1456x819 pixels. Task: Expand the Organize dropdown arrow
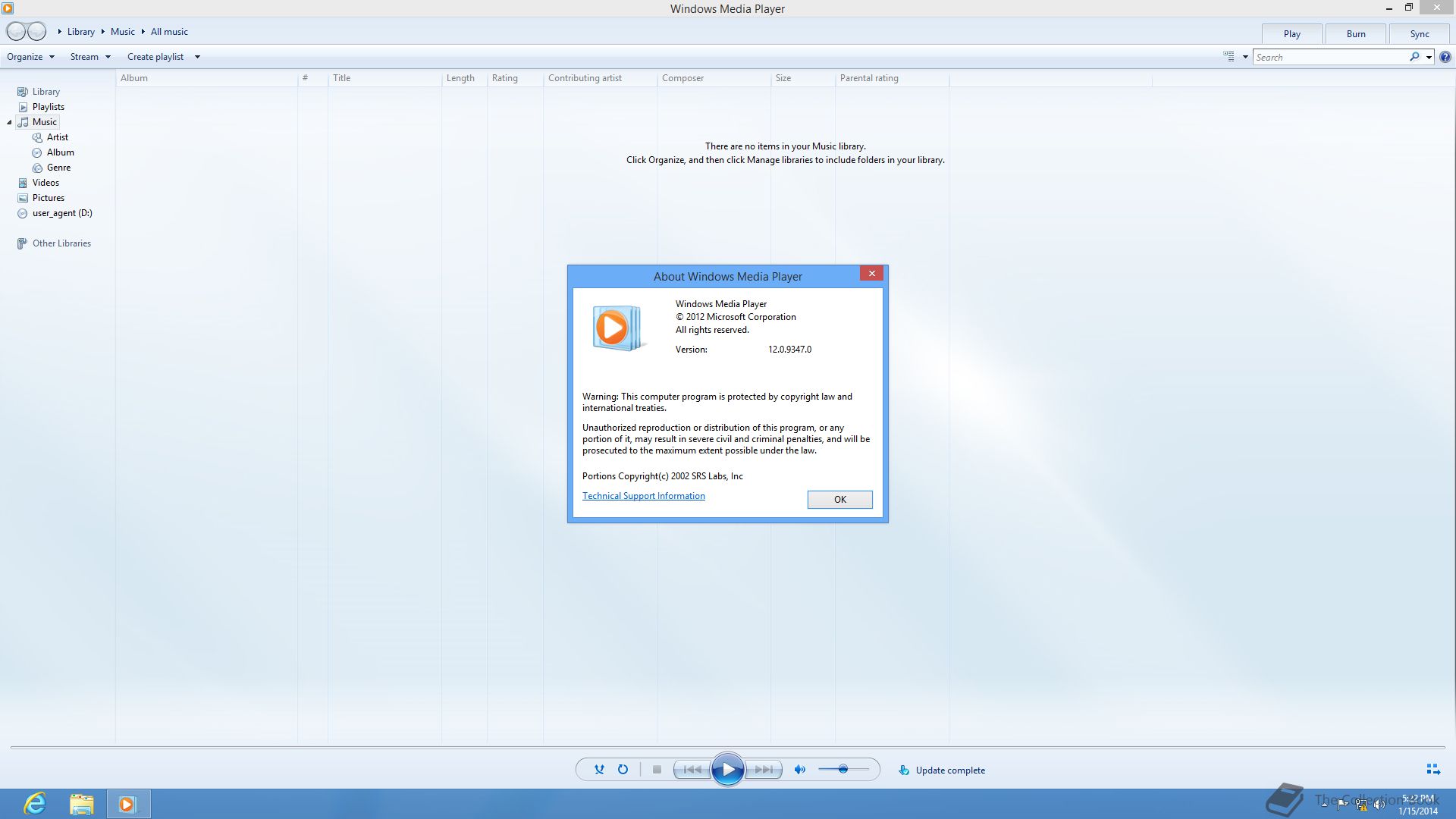52,57
